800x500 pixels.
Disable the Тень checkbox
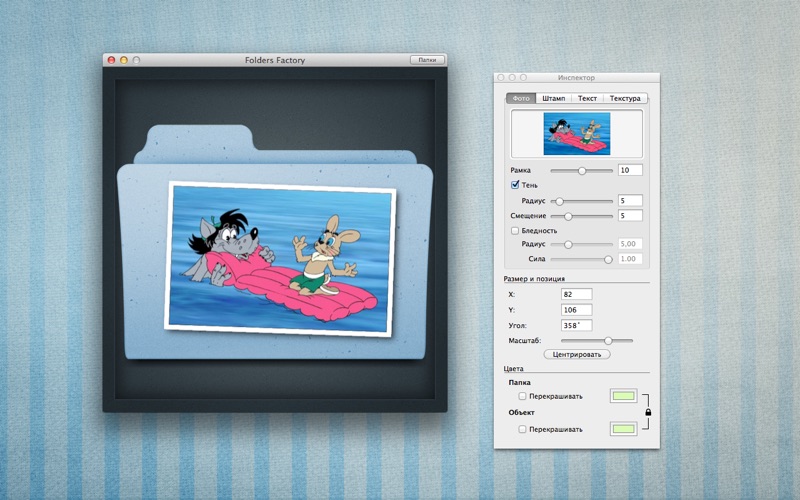coord(515,185)
